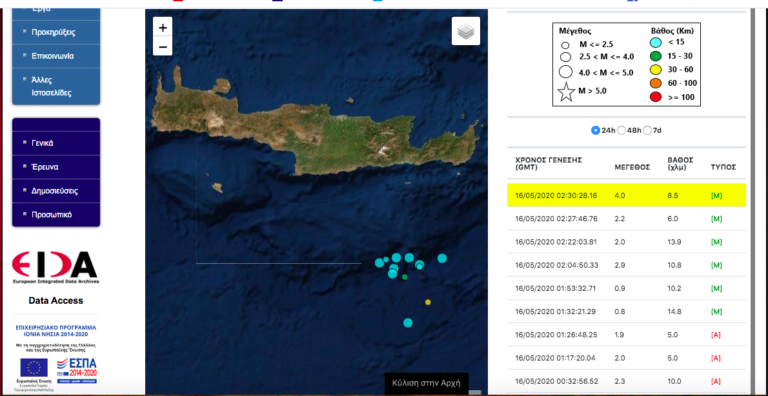Viewport: 768px width, 396px height.
Task: Click the Data Access link
Action: pos(55,300)
